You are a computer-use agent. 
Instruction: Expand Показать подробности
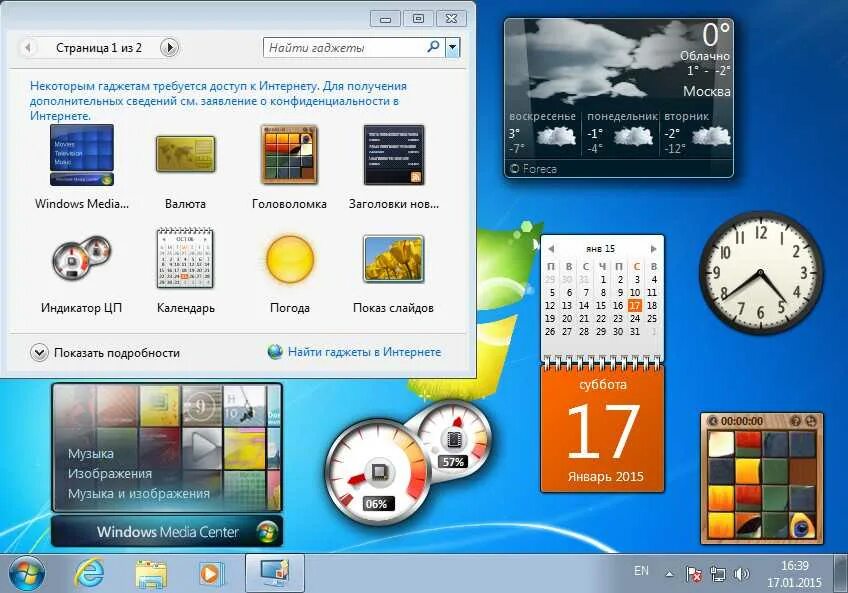point(105,353)
